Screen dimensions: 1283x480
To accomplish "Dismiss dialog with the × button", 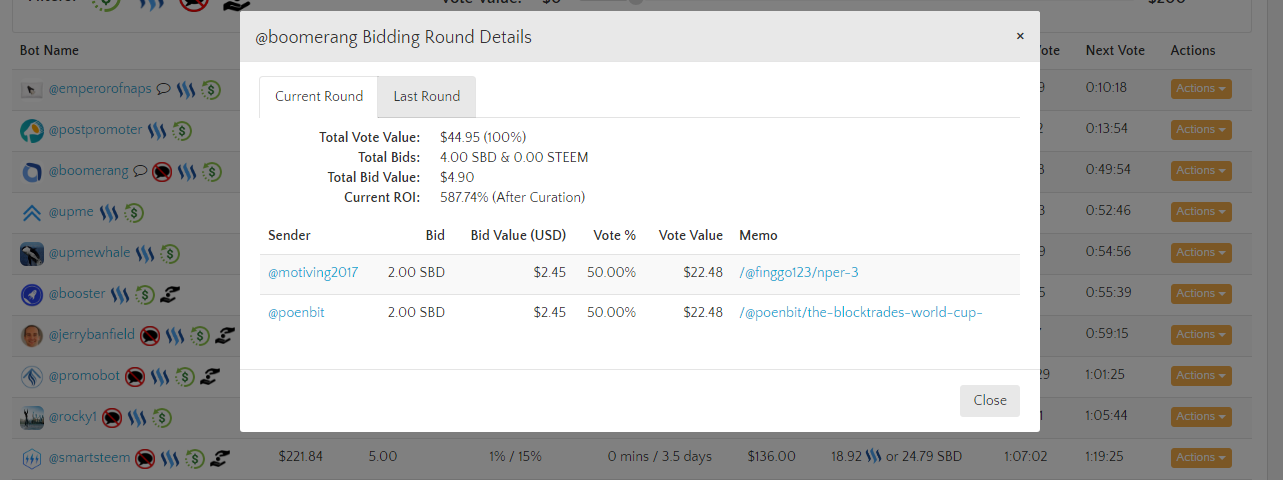I will click(1020, 36).
